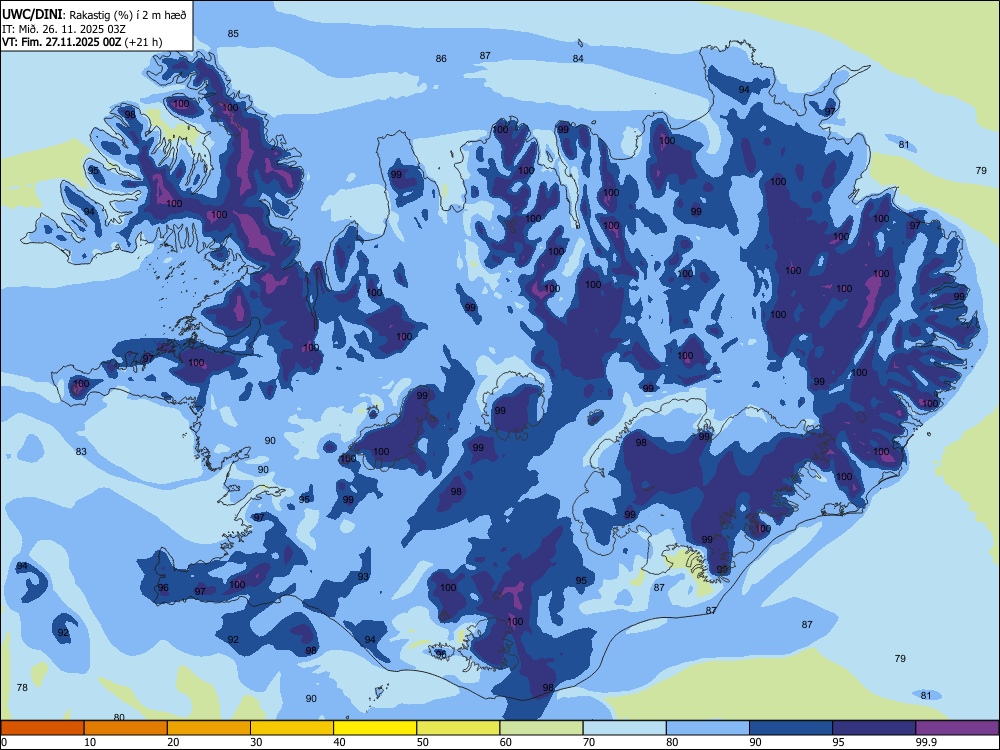Click the pale yellow-green 50–60 legend swatch

click(x=458, y=728)
